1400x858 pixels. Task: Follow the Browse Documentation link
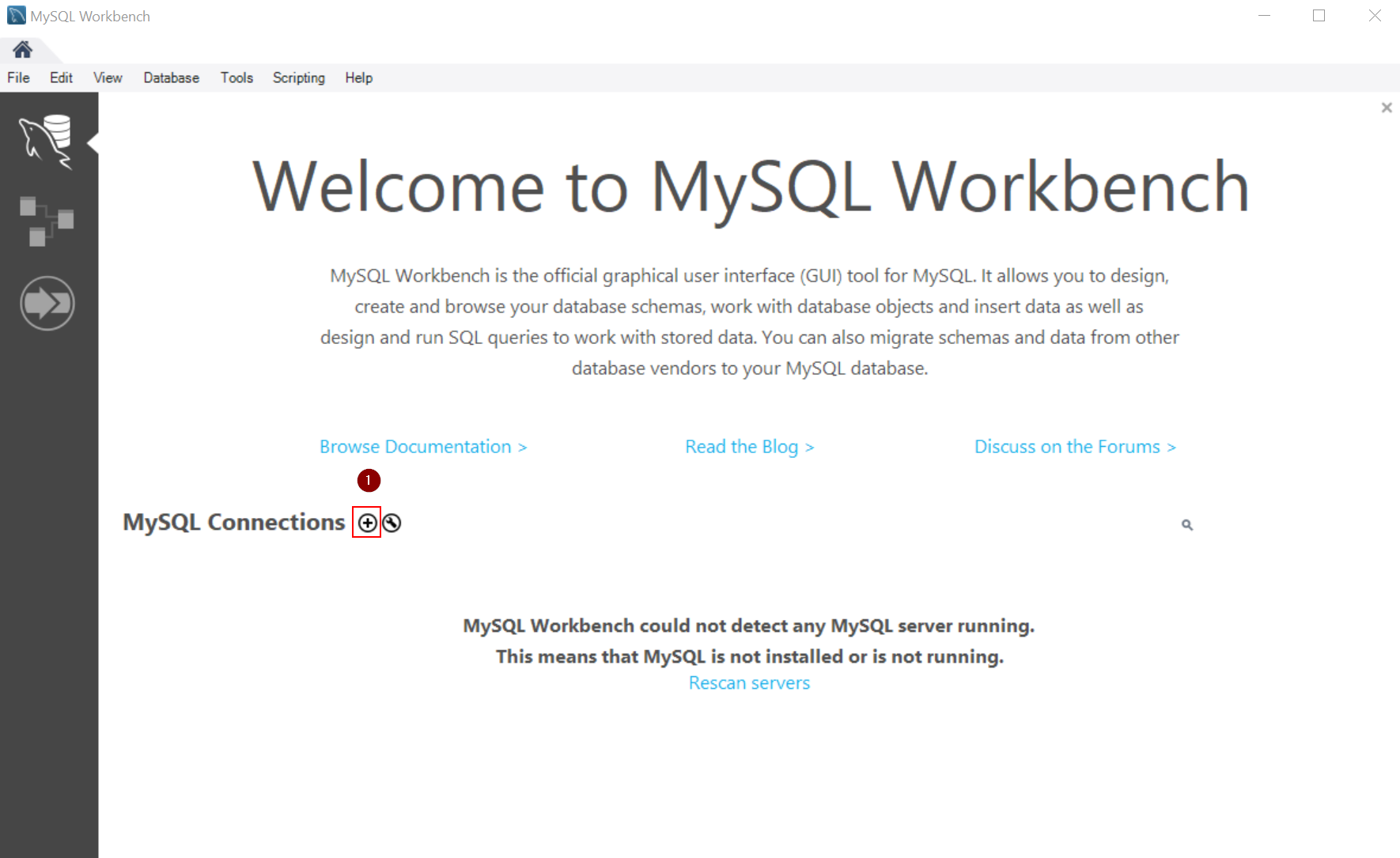coord(423,447)
